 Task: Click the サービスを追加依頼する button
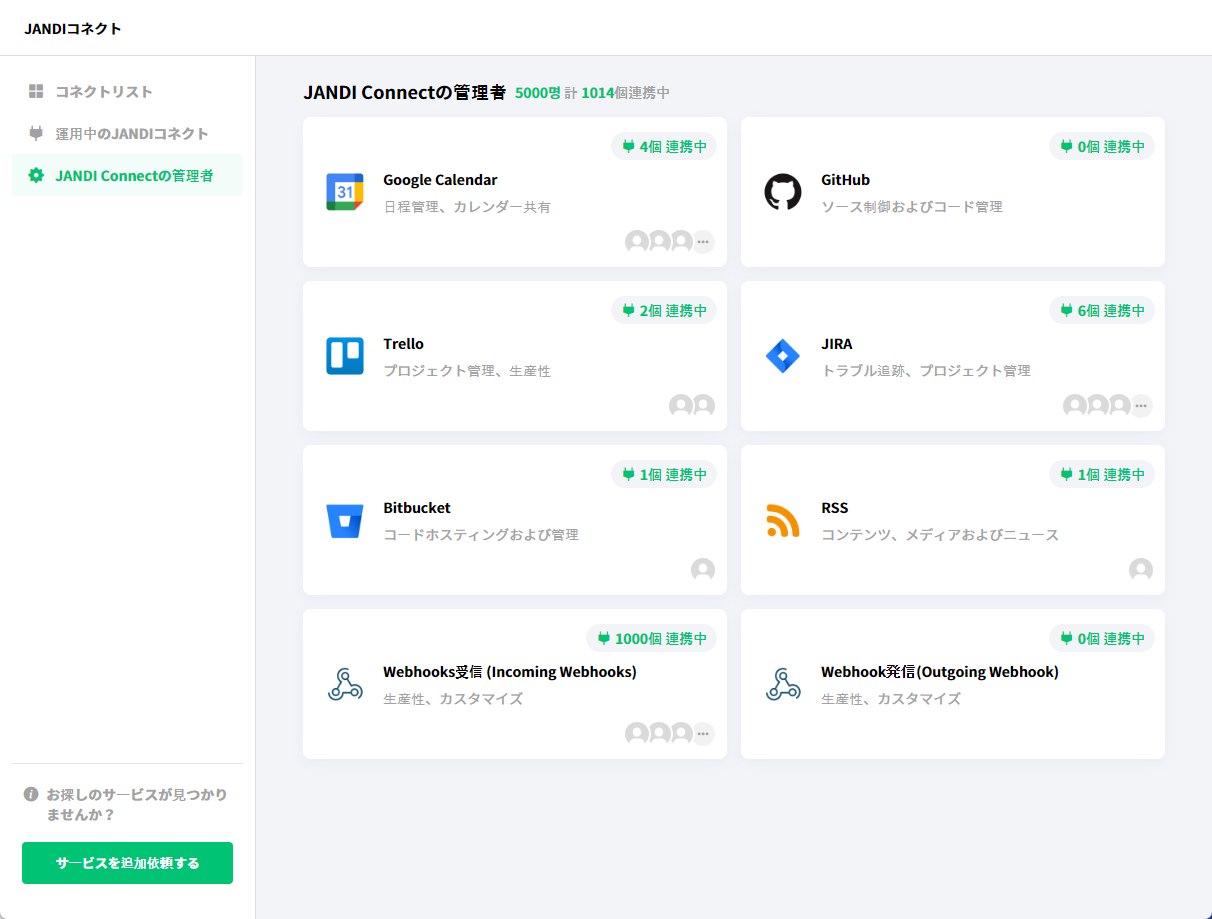click(127, 863)
